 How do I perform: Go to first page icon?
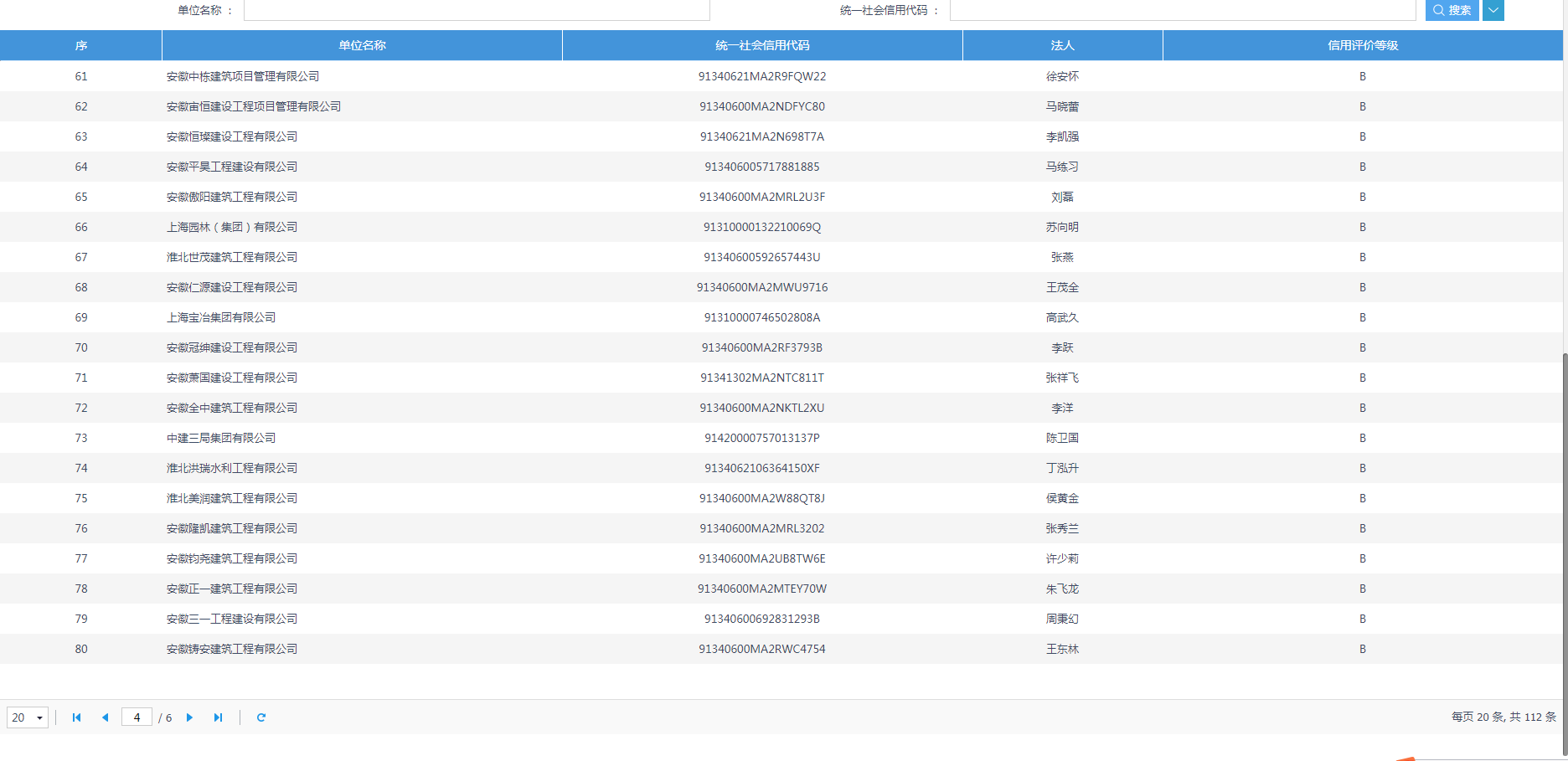point(77,717)
